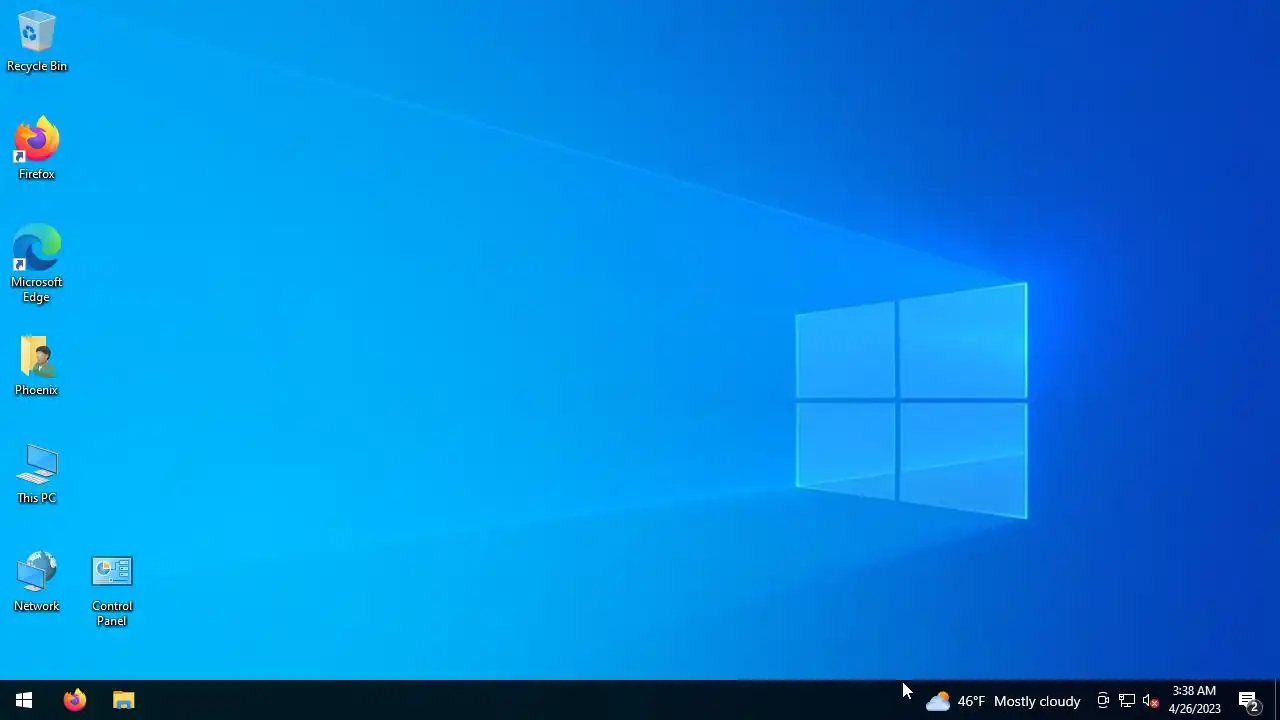The image size is (1280, 720).
Task: Open the weather widget showing 46°F
Action: point(1003,701)
